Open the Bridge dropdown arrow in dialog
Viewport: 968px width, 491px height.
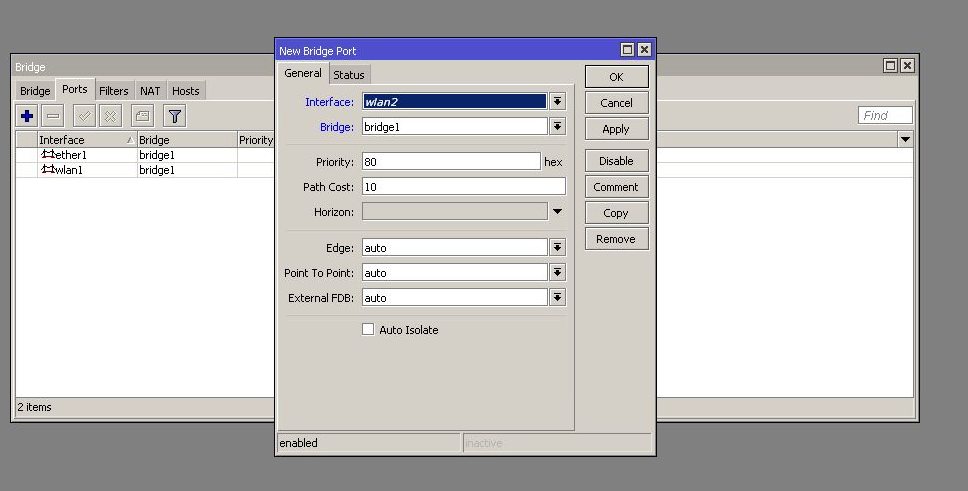[x=557, y=127]
